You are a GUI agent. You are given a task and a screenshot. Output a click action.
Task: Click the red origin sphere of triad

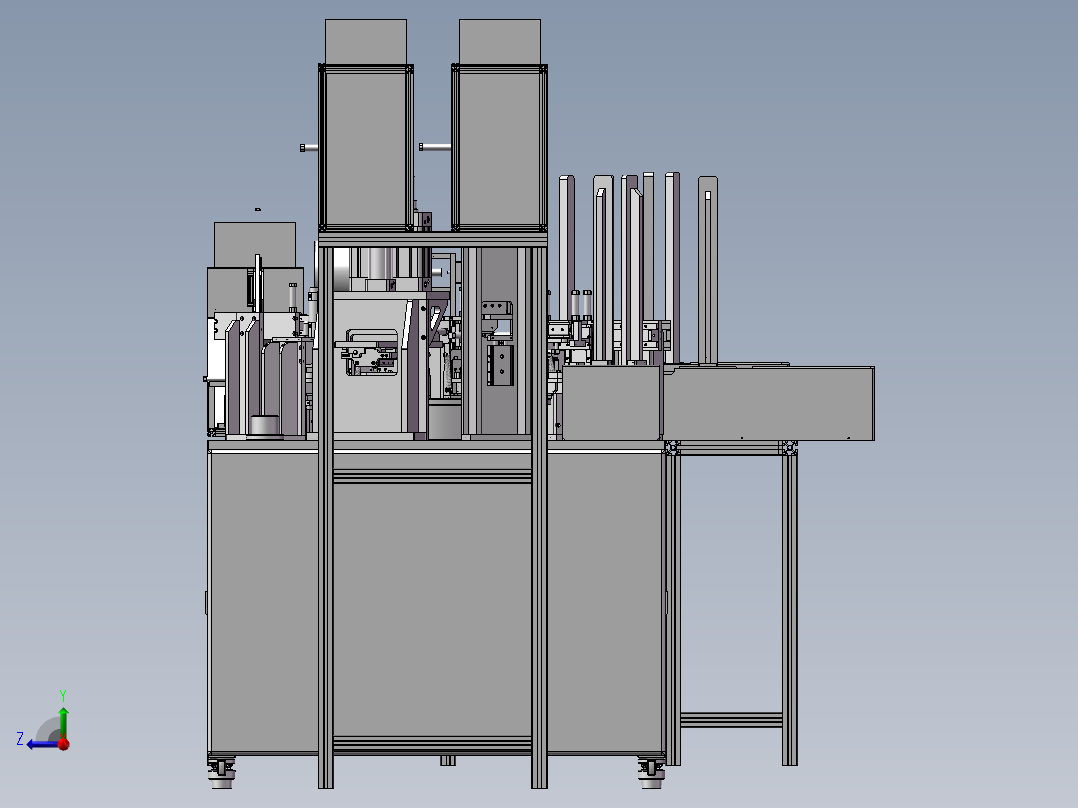(63, 743)
